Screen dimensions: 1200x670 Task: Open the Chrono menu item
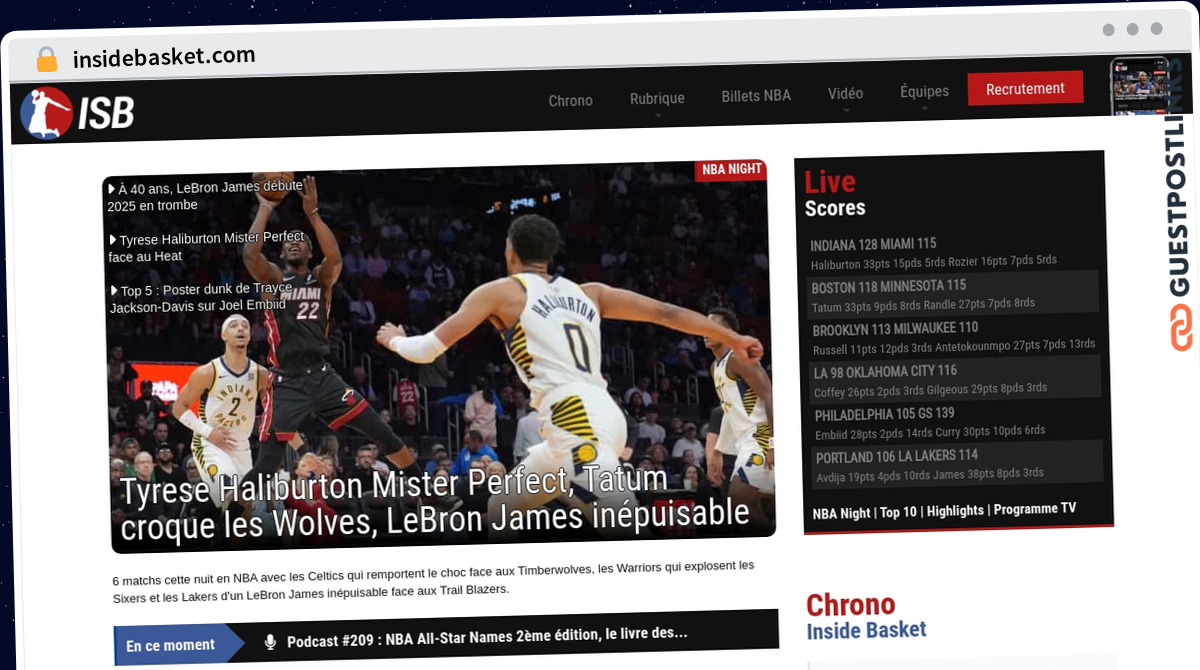[x=570, y=100]
